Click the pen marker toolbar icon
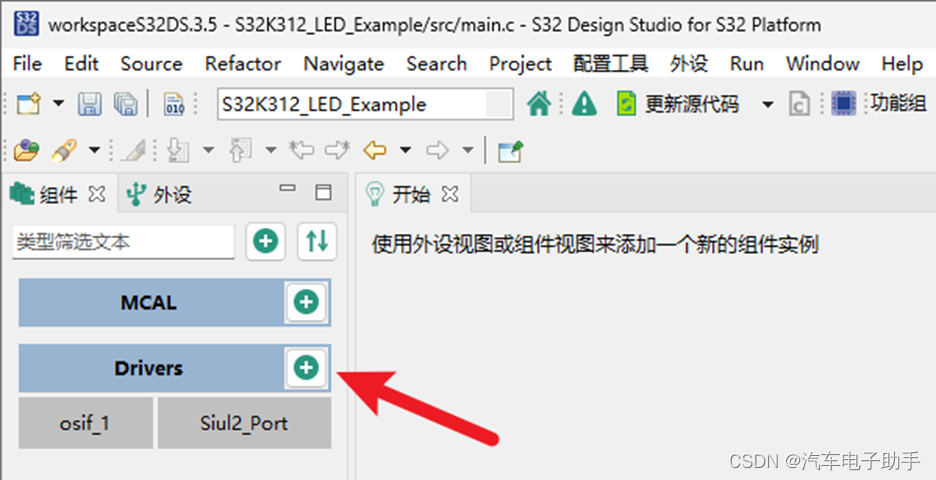 (64, 150)
